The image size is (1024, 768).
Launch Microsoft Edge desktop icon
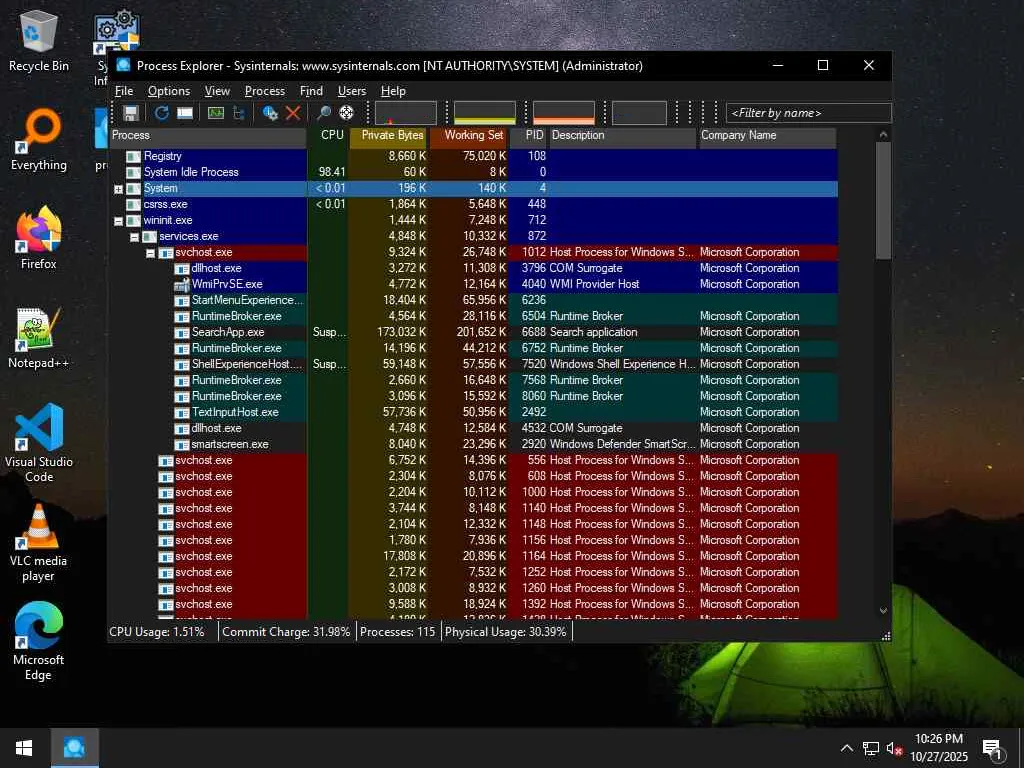click(x=39, y=641)
